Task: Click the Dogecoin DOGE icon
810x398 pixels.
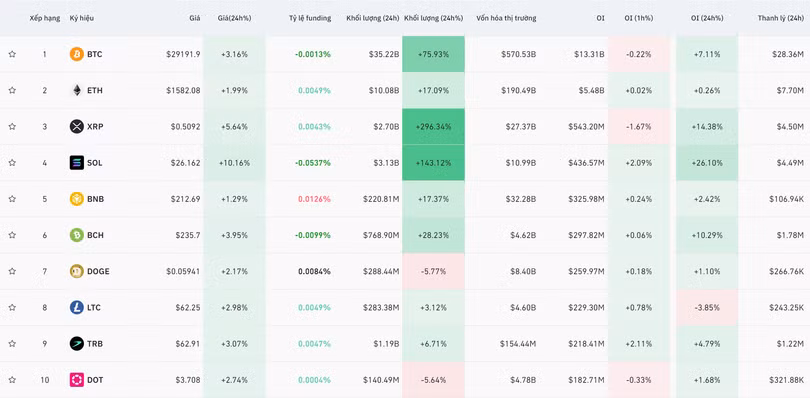Action: pyautogui.click(x=76, y=271)
